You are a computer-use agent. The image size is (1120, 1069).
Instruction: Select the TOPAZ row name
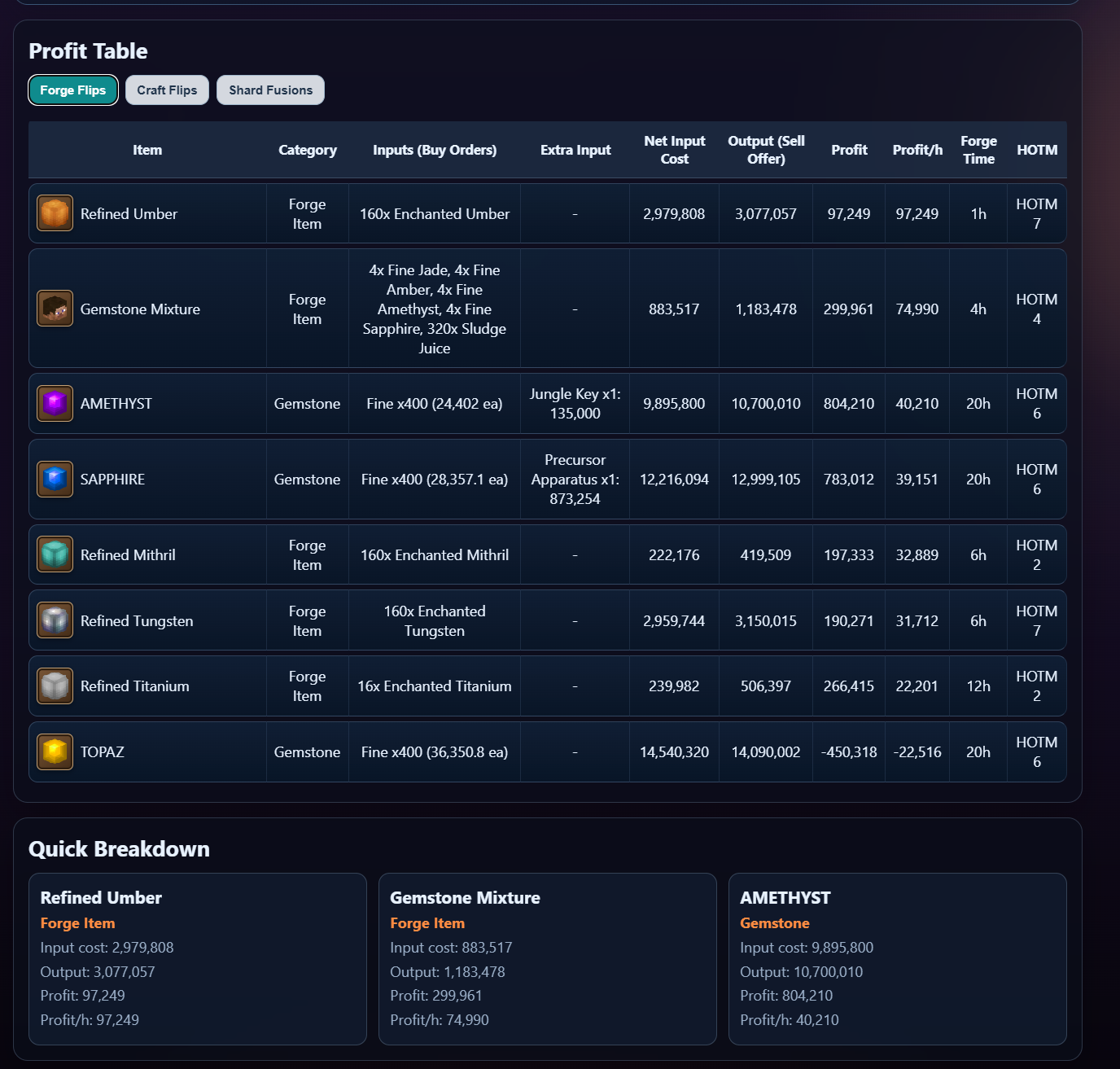pos(102,751)
